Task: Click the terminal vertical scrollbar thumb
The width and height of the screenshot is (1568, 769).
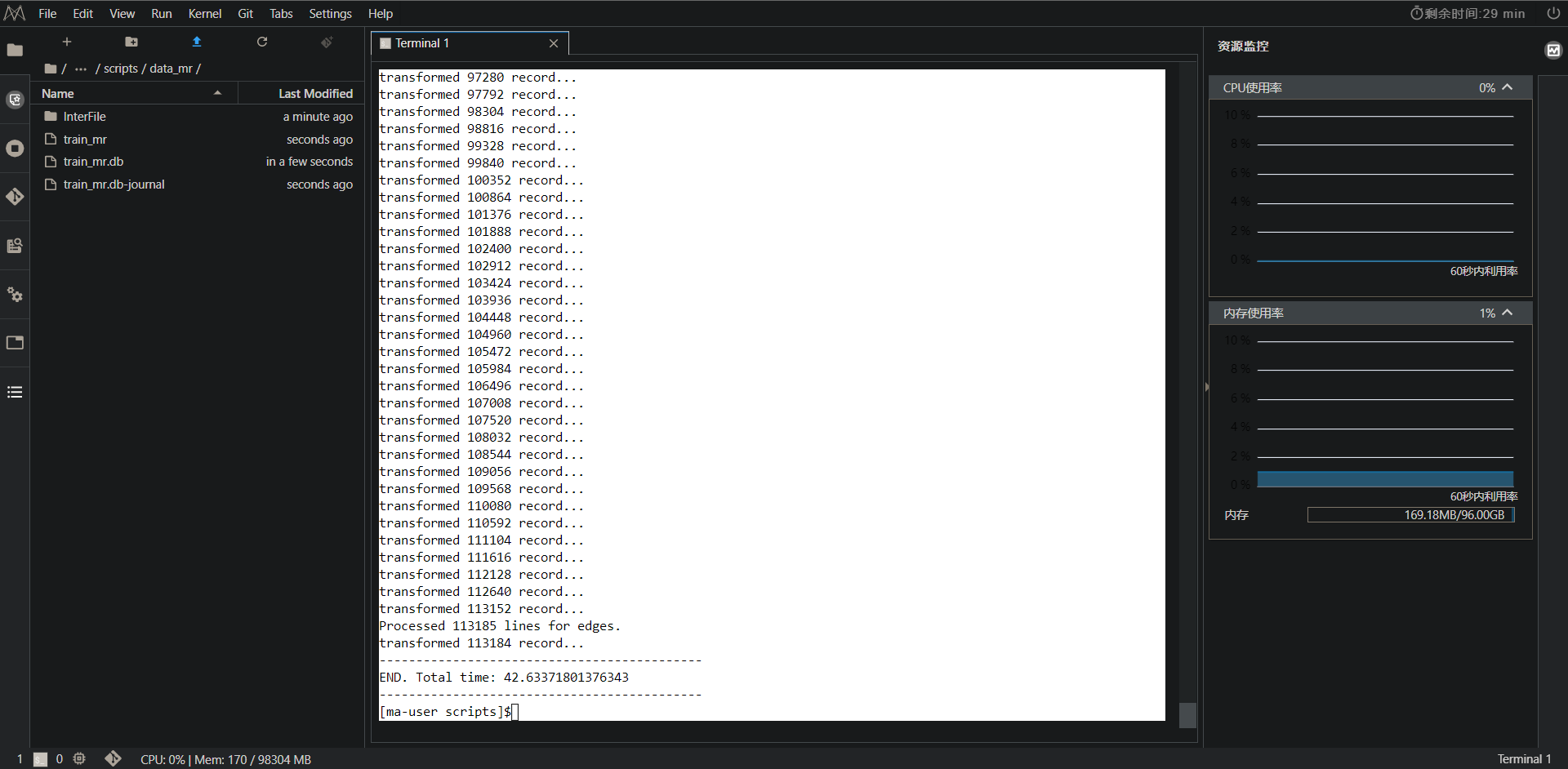Action: (x=1188, y=715)
